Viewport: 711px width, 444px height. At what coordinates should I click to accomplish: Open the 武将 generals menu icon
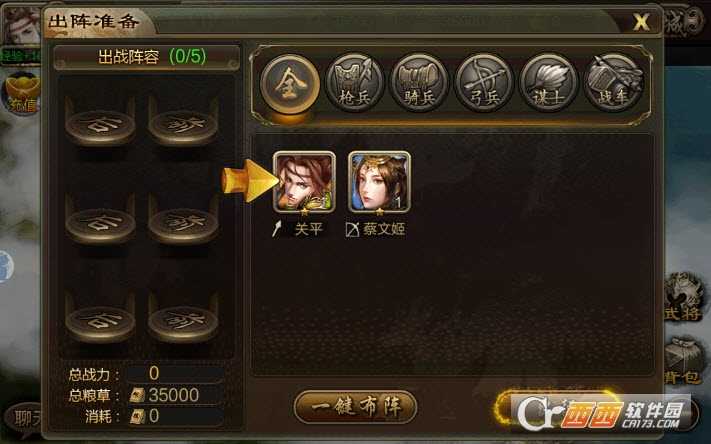click(684, 297)
